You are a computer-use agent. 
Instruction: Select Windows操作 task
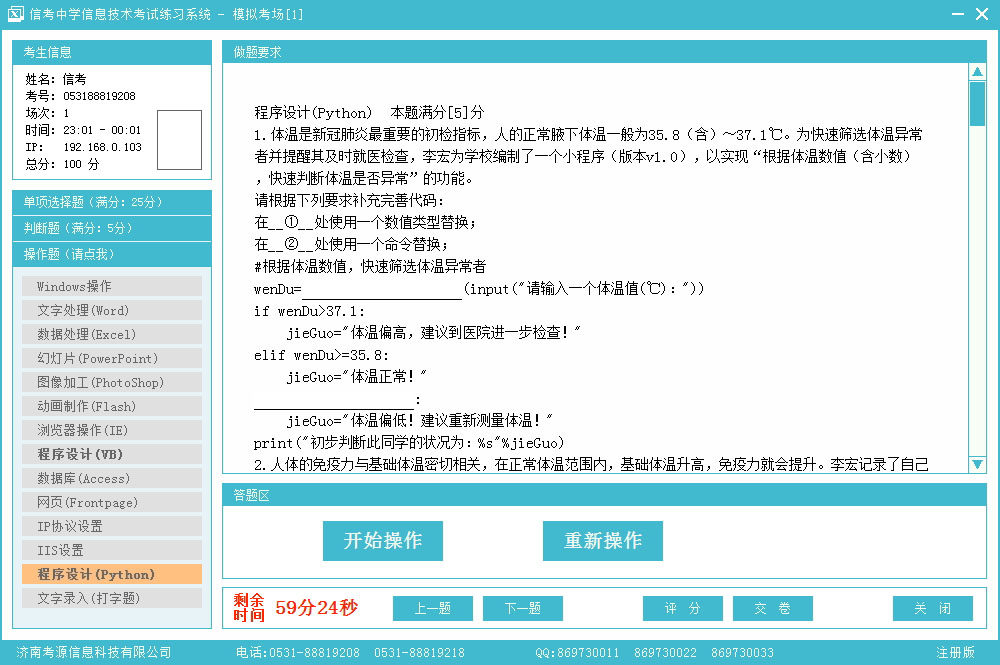(112, 286)
